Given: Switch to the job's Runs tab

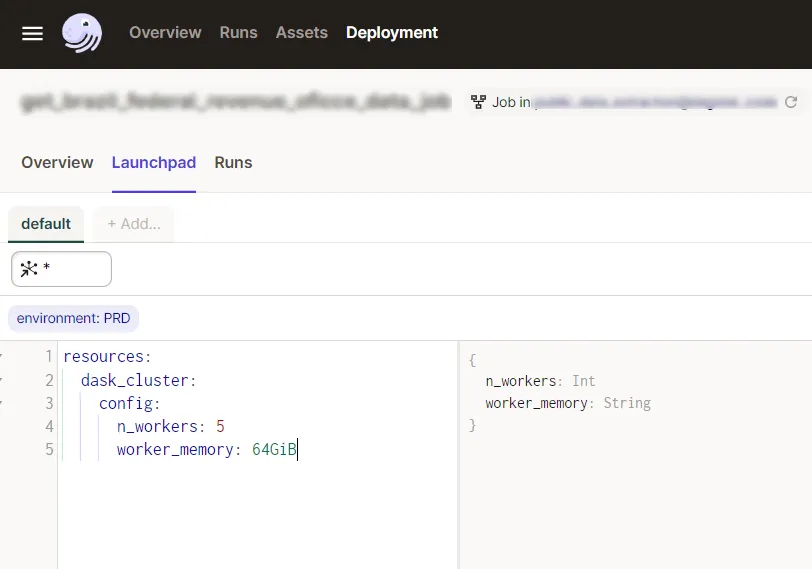Looking at the screenshot, I should [233, 162].
